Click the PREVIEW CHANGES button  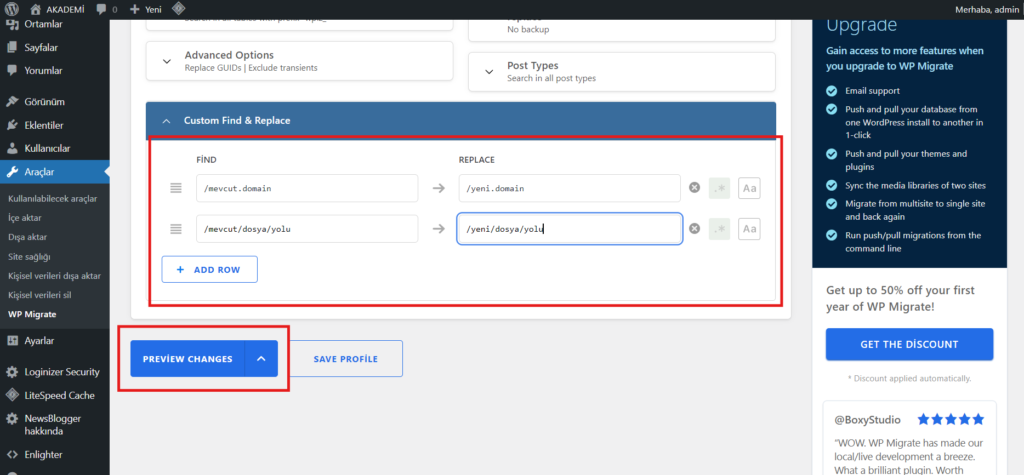tap(187, 359)
